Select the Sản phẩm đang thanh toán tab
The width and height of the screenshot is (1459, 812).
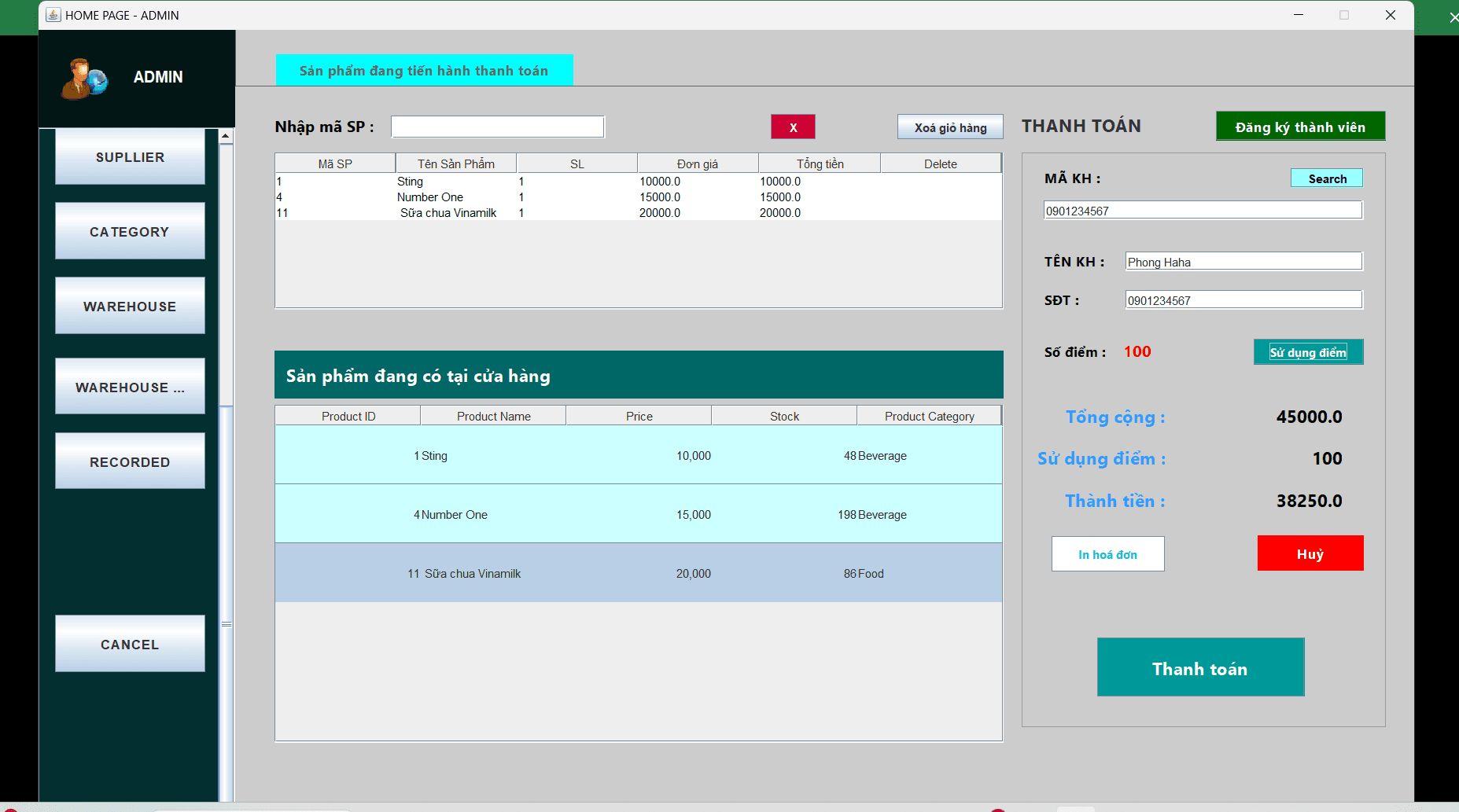pos(424,71)
